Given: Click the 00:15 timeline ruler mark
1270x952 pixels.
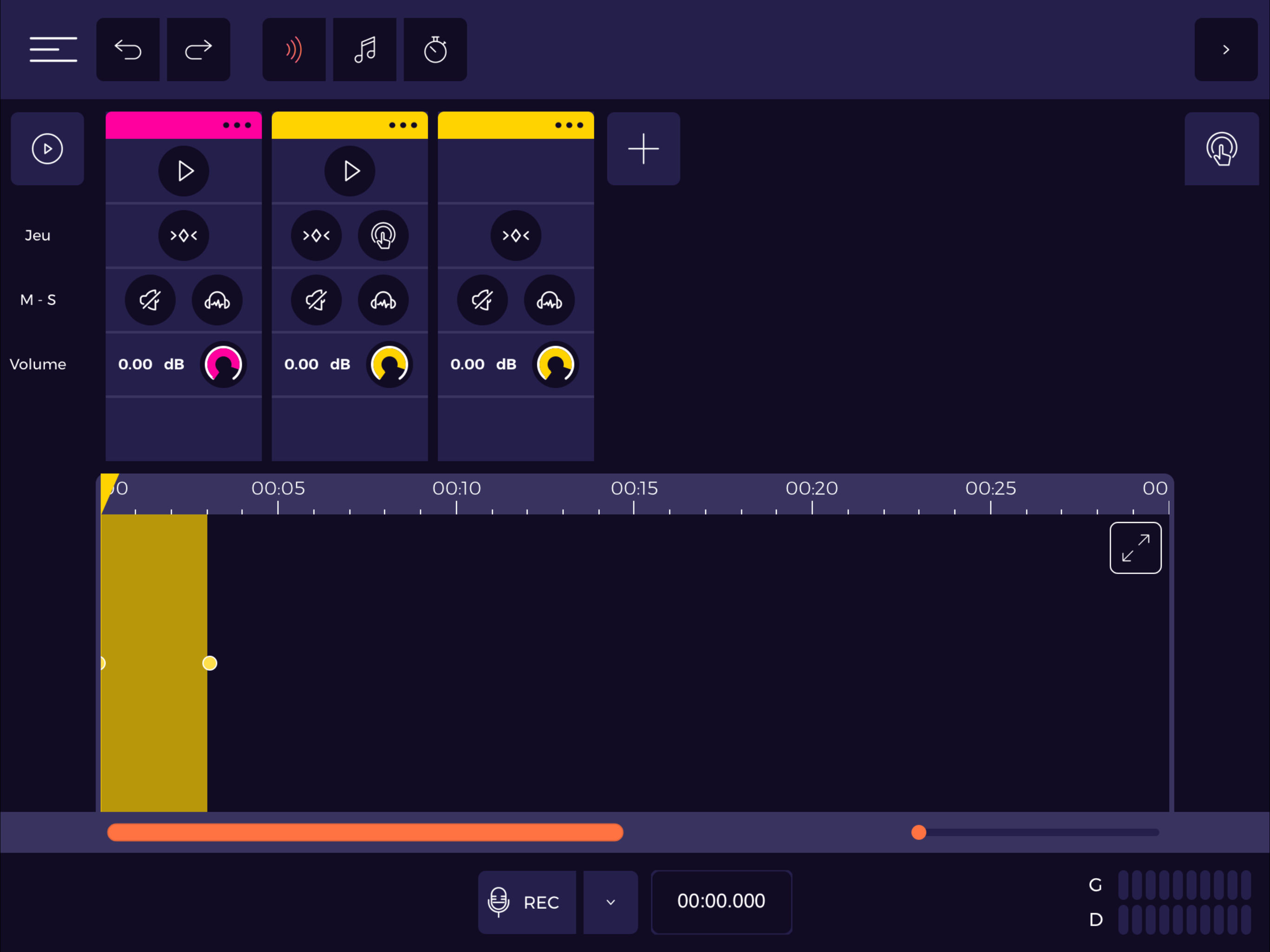Looking at the screenshot, I should click(x=634, y=489).
